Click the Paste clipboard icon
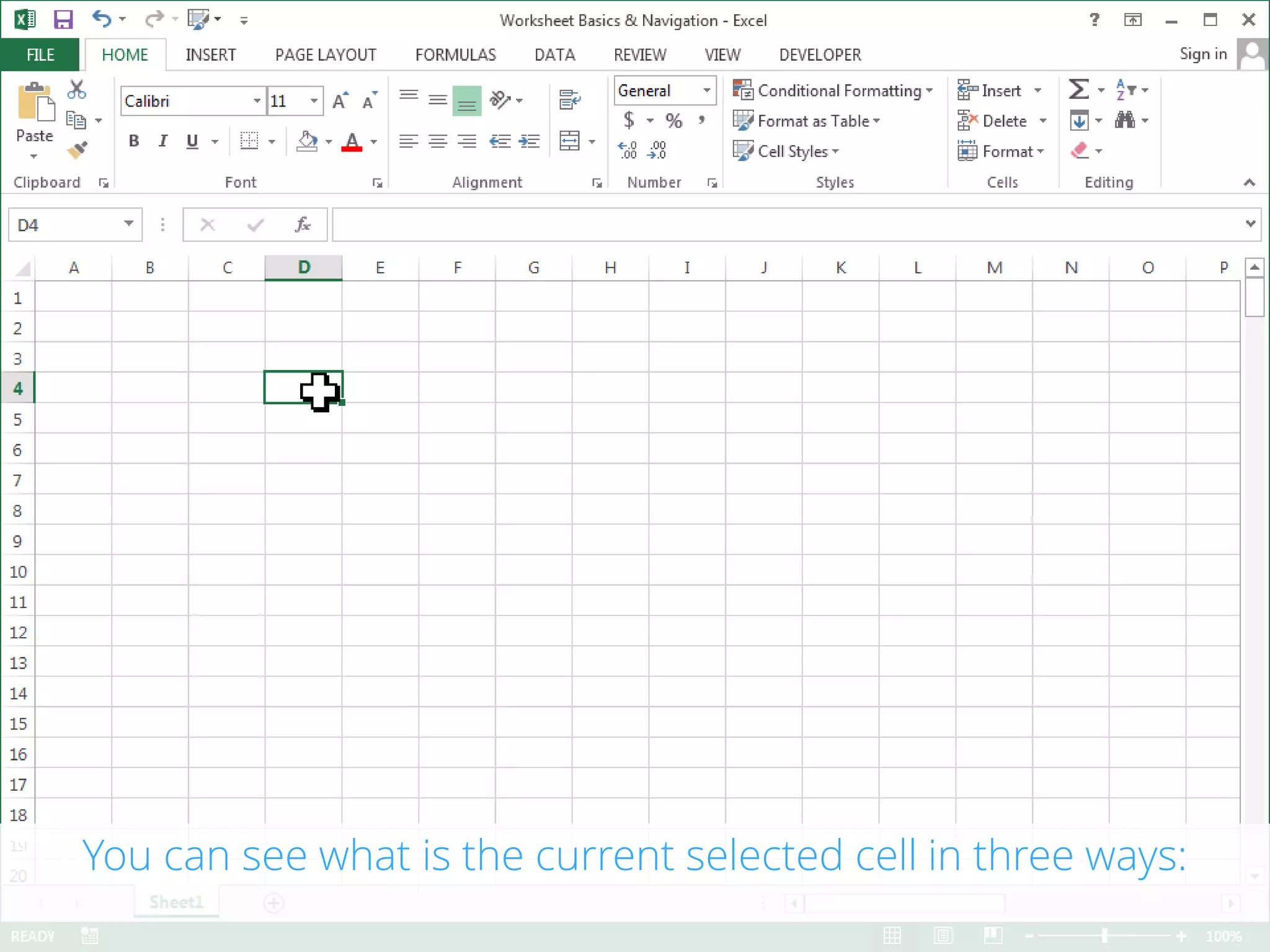1270x952 pixels. coord(35,102)
